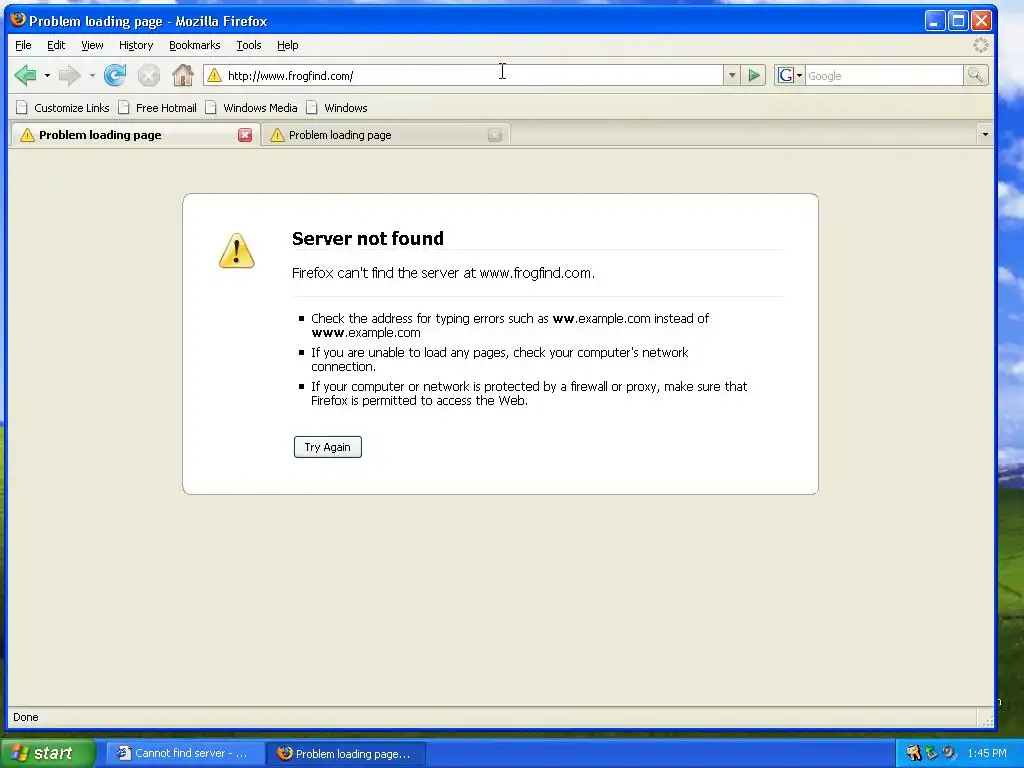
Task: Click the 1:45 PM clock
Action: [x=987, y=753]
